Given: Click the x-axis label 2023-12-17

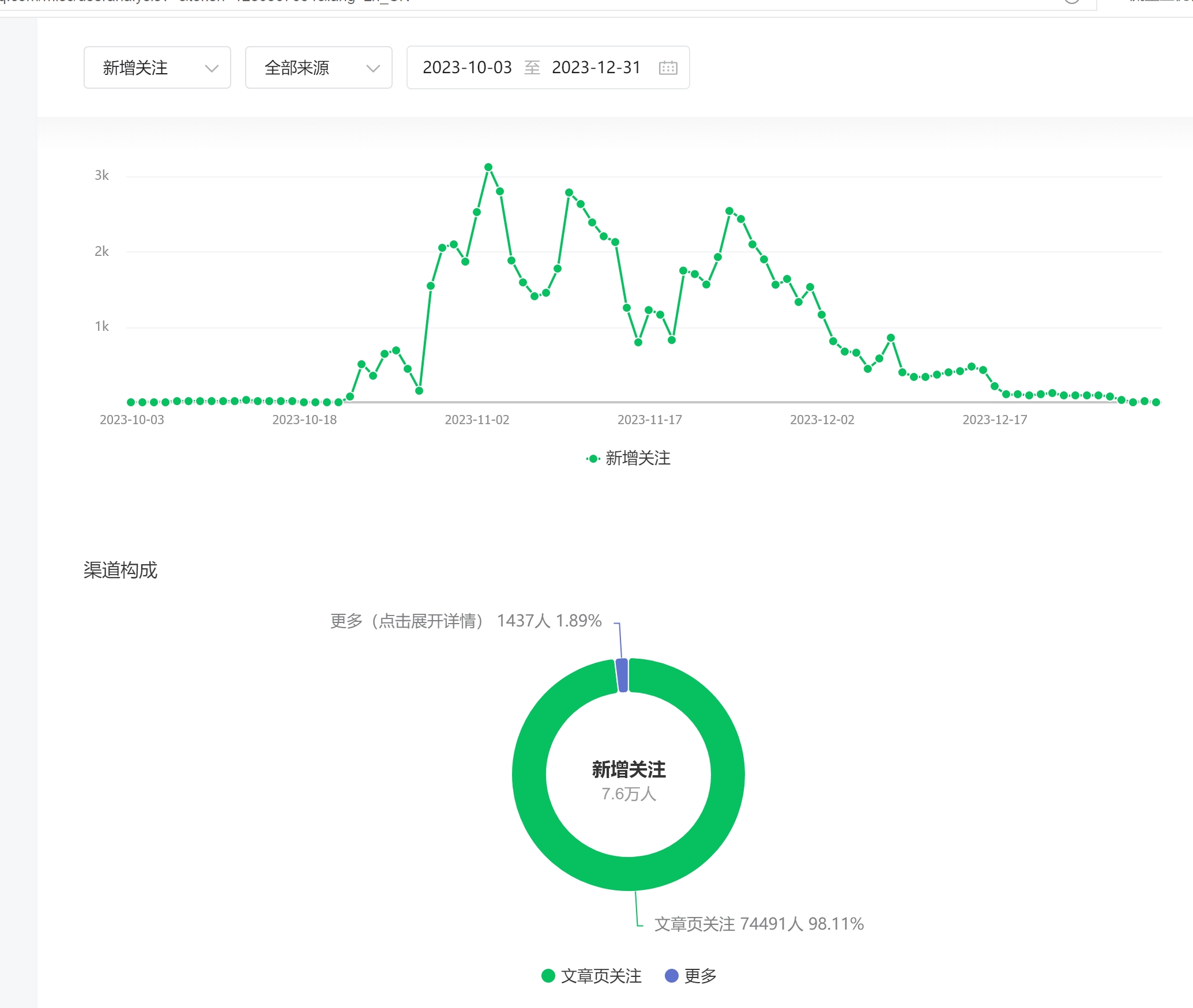Looking at the screenshot, I should click(x=995, y=420).
